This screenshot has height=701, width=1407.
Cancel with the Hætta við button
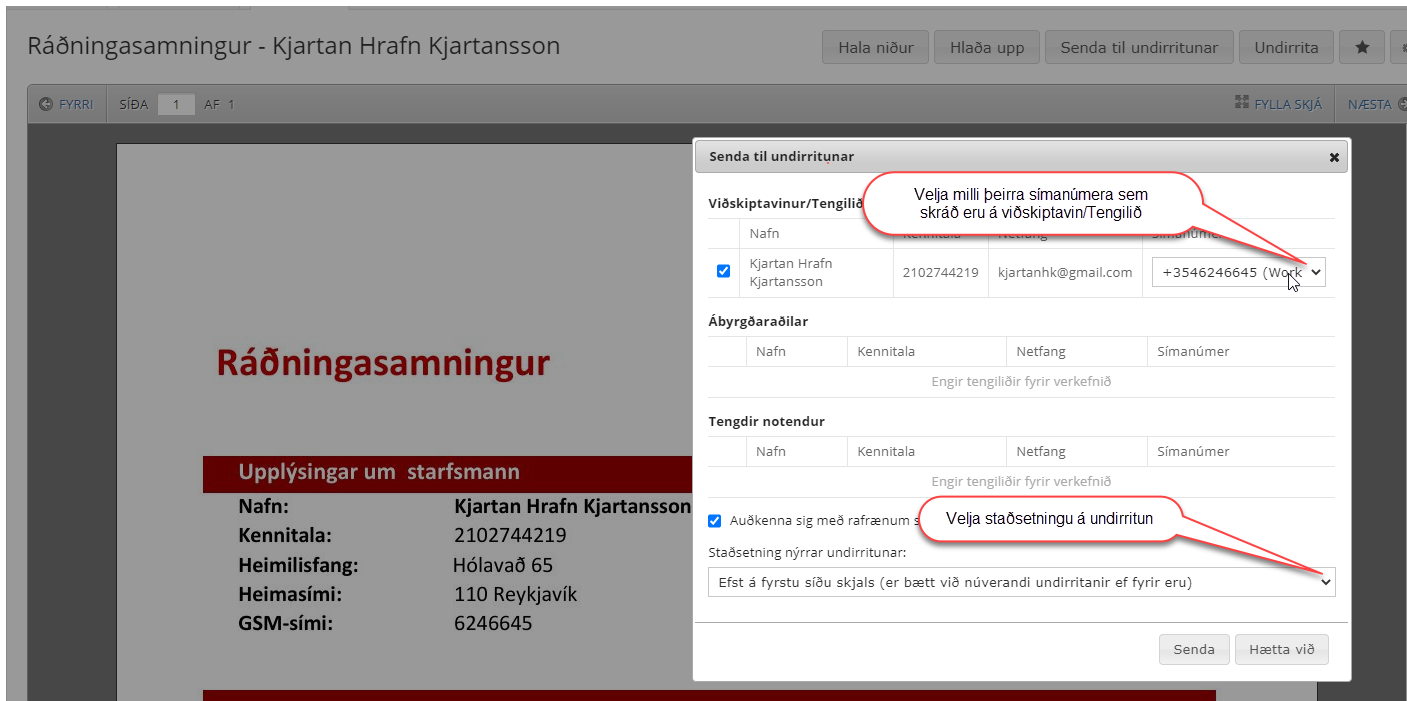pos(1282,649)
